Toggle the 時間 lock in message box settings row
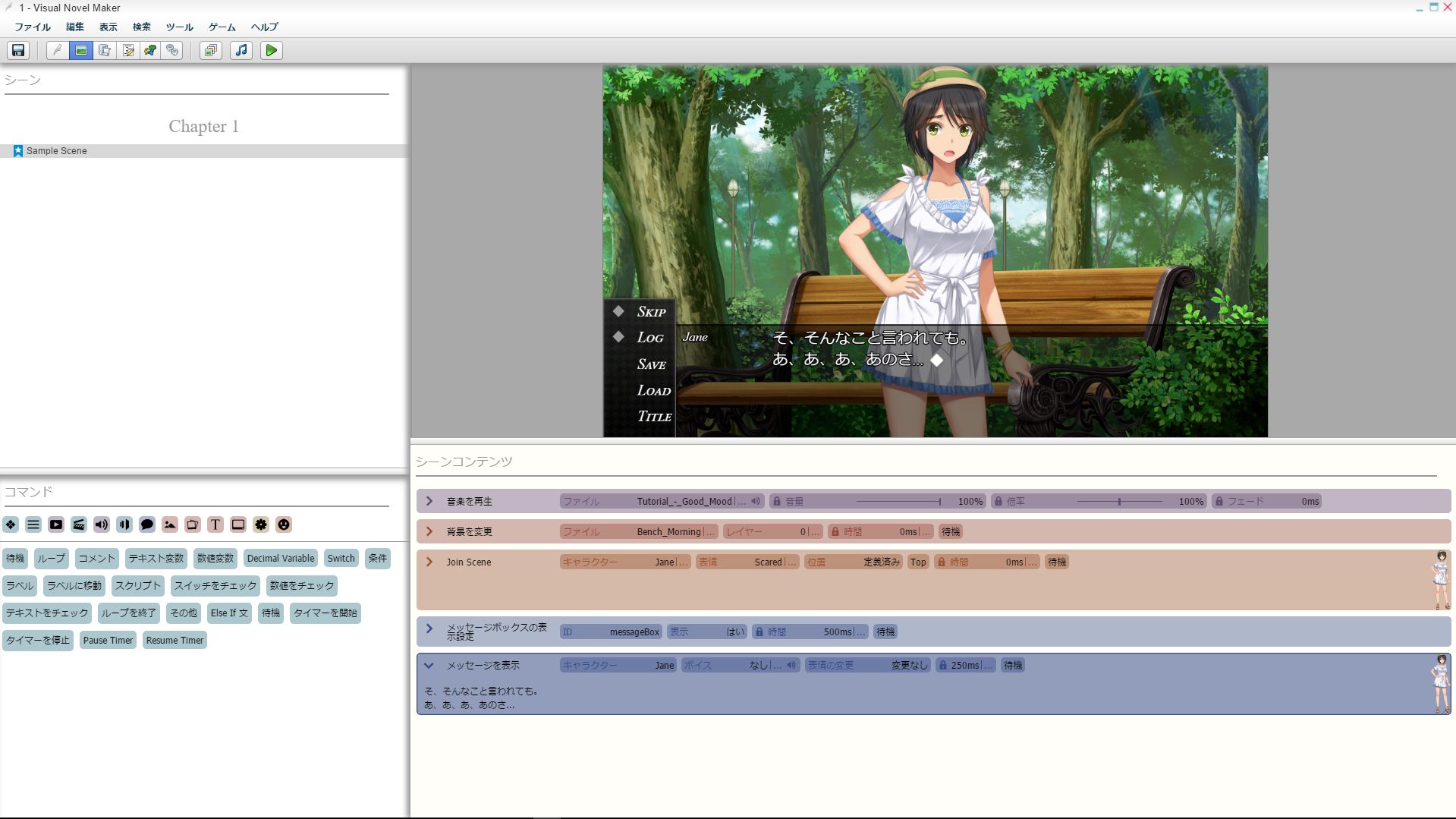1456x819 pixels. point(759,632)
